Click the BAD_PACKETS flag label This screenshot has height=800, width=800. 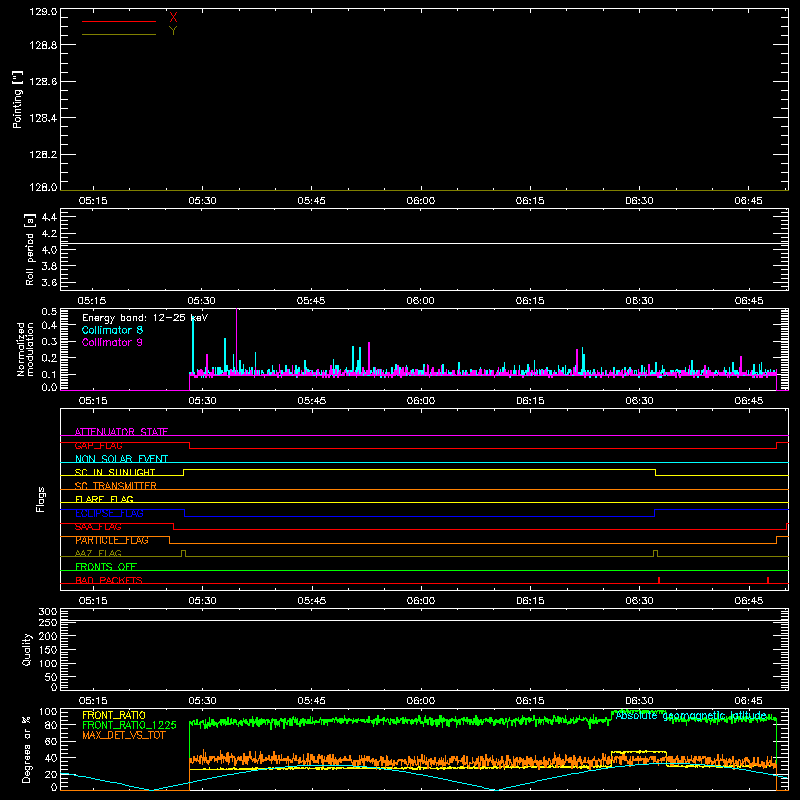109,580
